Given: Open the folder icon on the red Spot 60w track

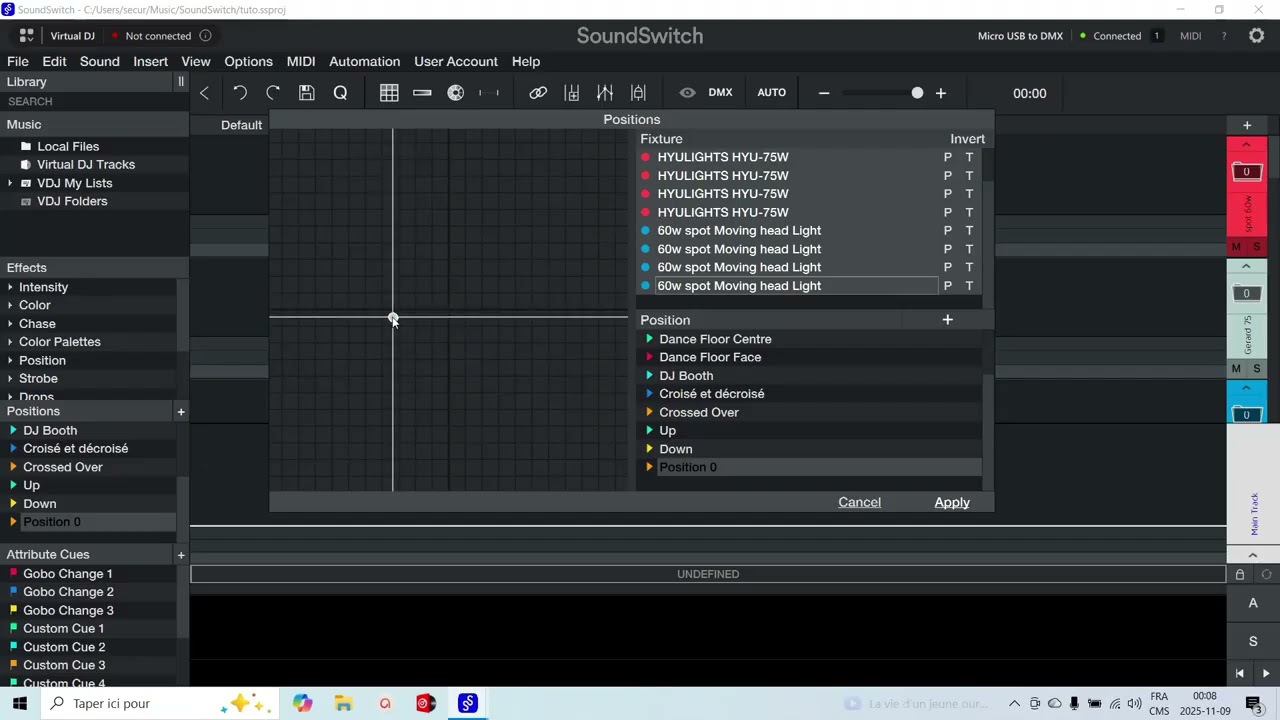Looking at the screenshot, I should click(1246, 171).
